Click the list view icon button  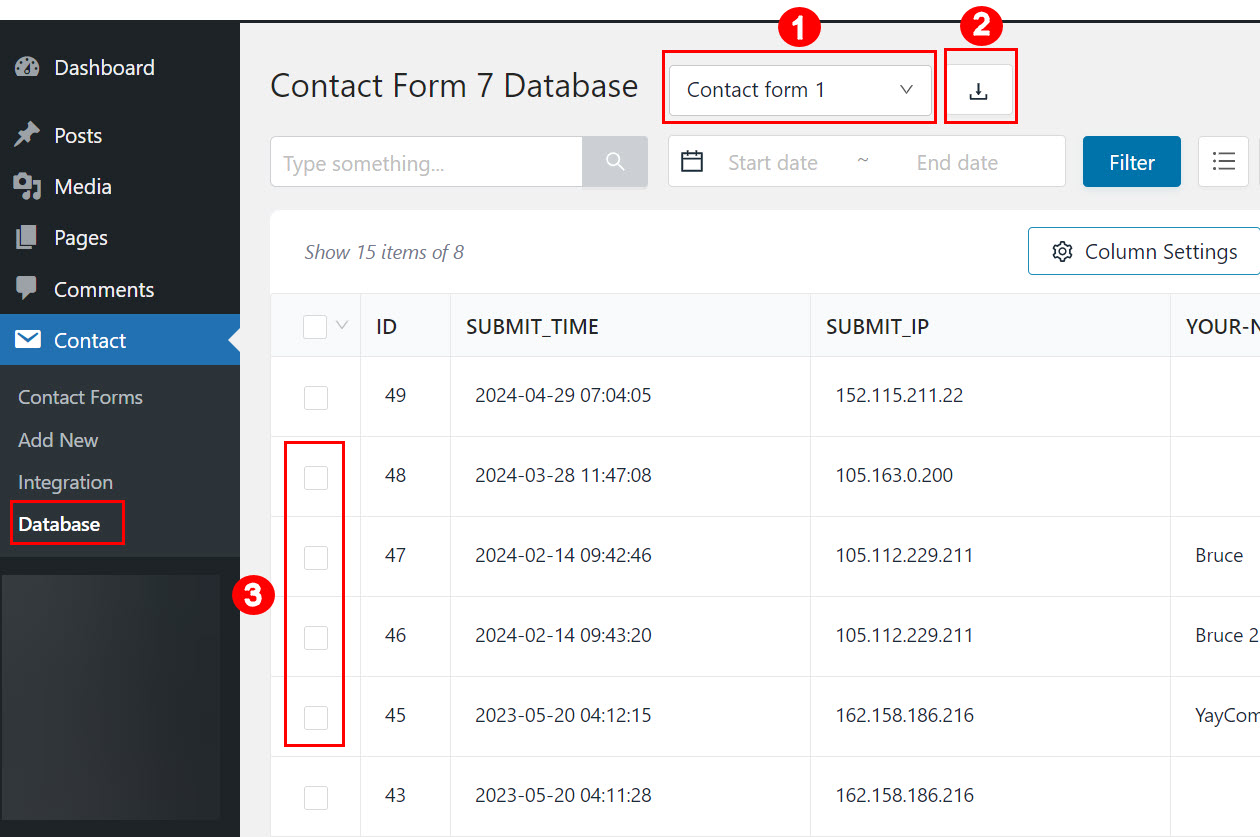point(1223,162)
